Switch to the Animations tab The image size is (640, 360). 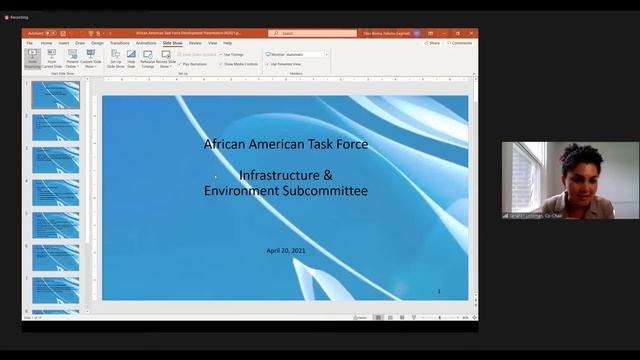pos(146,43)
